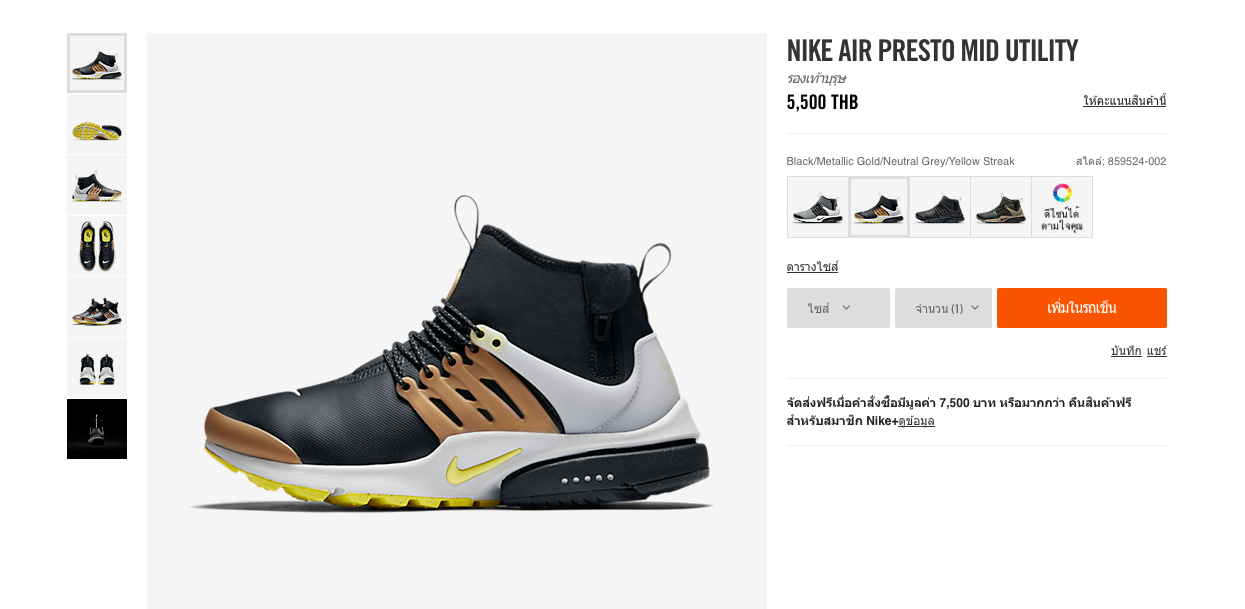This screenshot has width=1245, height=609.
Task: Open the NIKEiD custom design color wheel
Action: click(1062, 207)
